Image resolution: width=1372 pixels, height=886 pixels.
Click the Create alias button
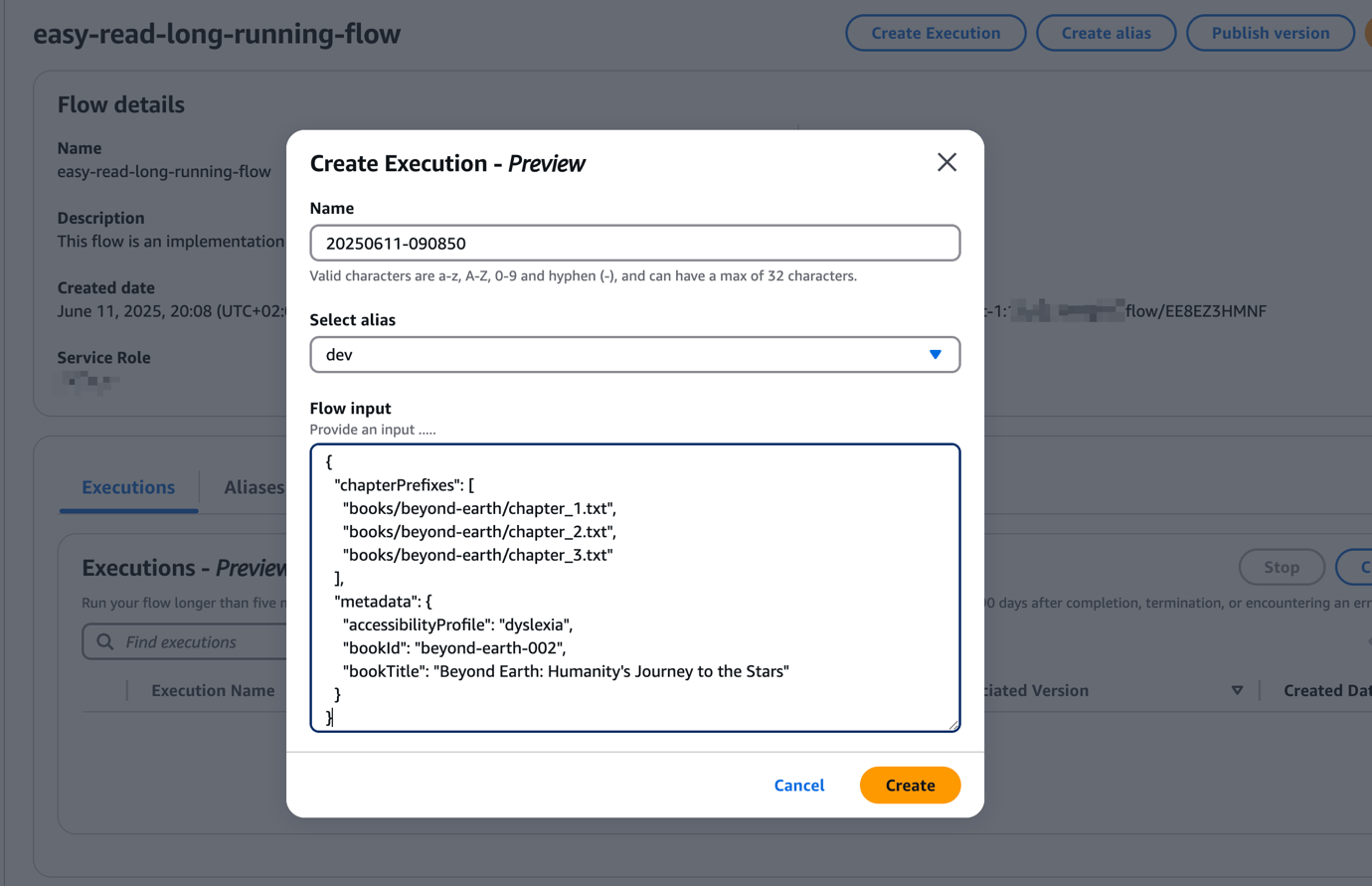coord(1106,33)
